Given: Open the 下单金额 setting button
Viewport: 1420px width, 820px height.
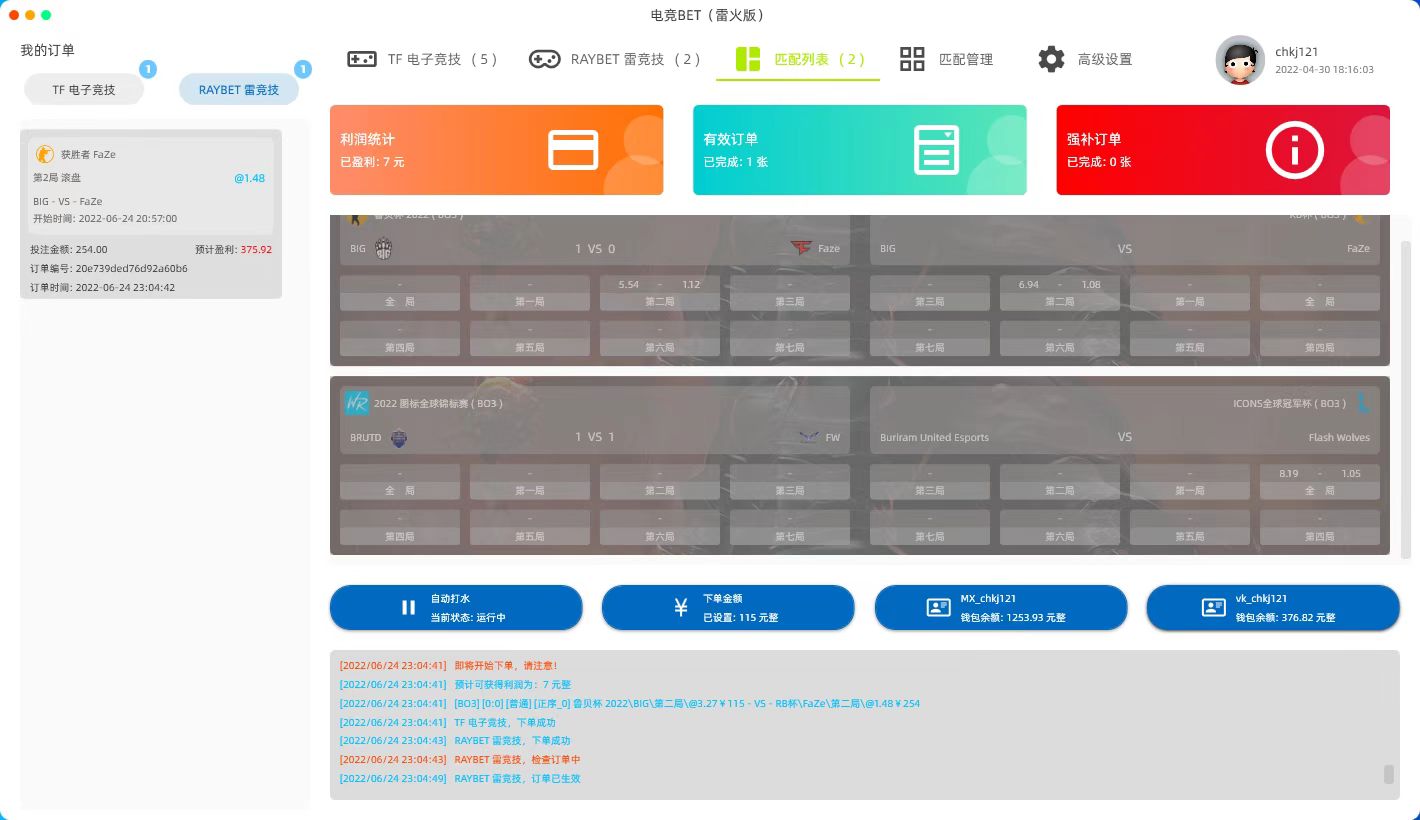Looking at the screenshot, I should click(x=728, y=607).
